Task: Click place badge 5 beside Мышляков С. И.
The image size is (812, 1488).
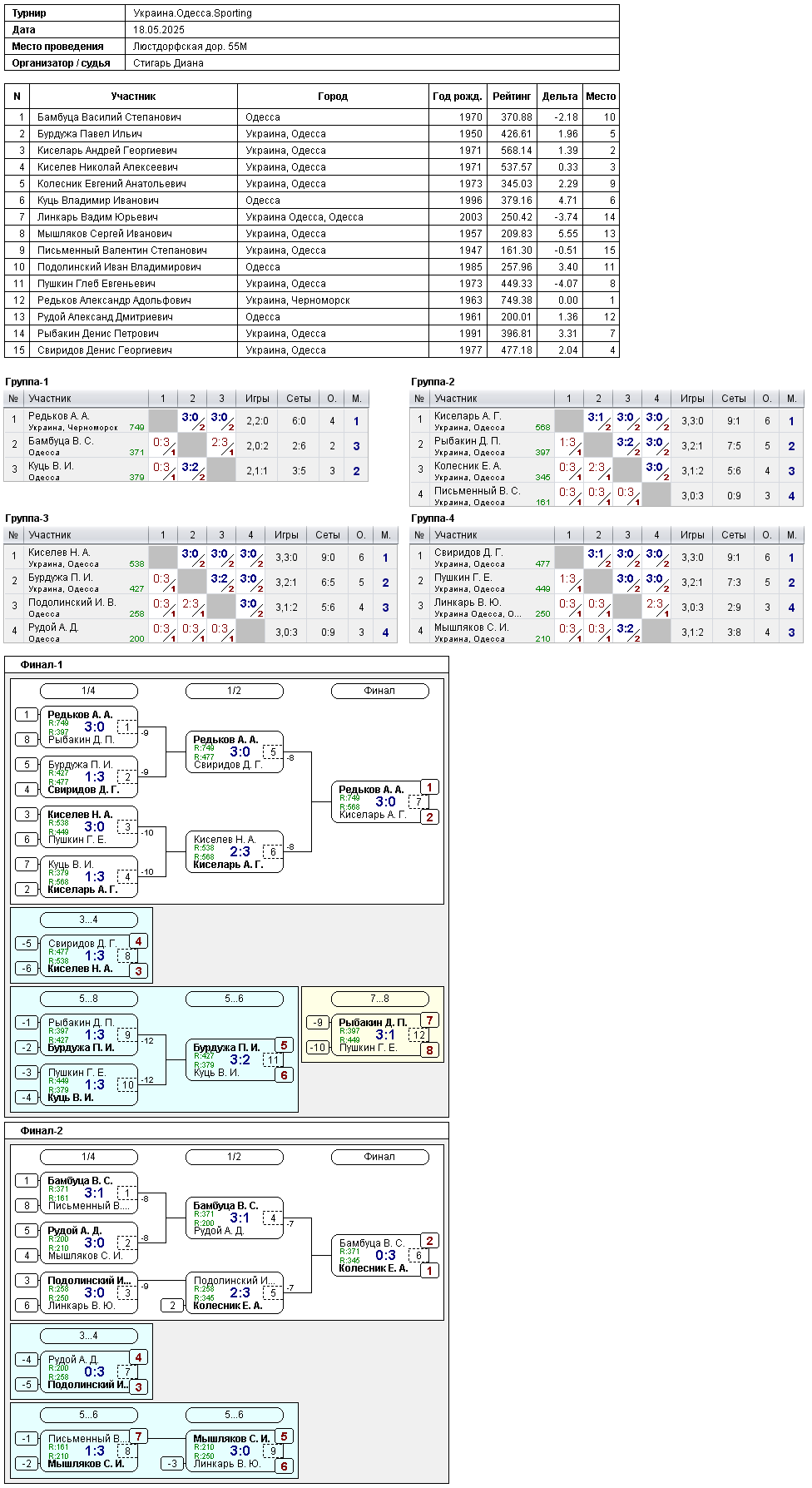Action: click(x=284, y=1436)
